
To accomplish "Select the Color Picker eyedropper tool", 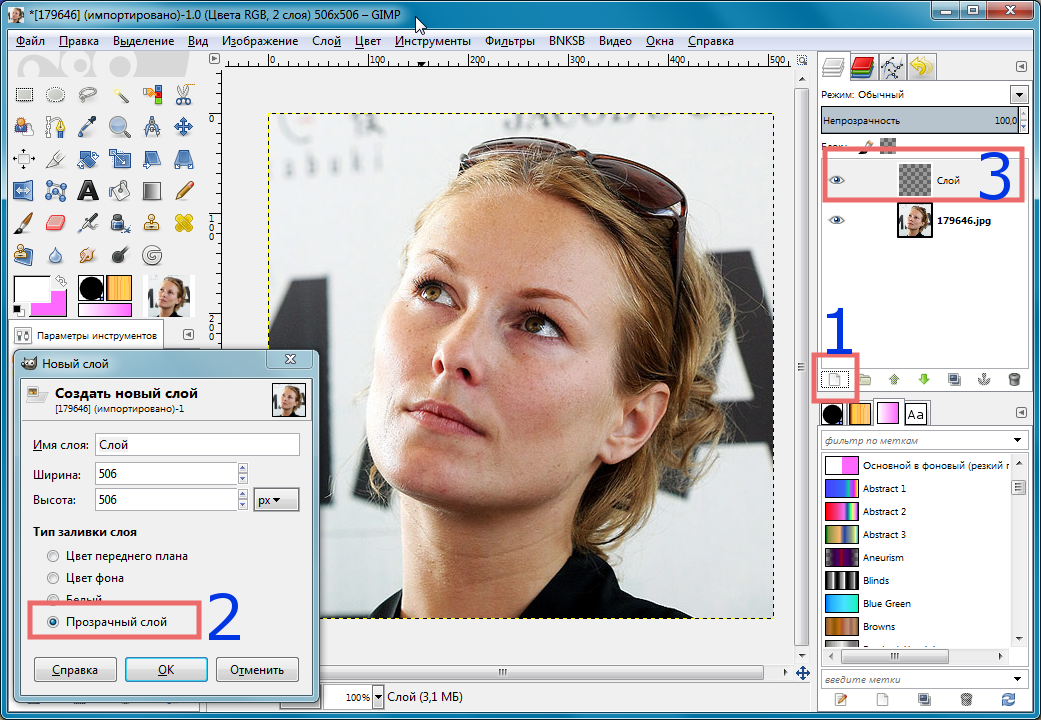I will 88,126.
